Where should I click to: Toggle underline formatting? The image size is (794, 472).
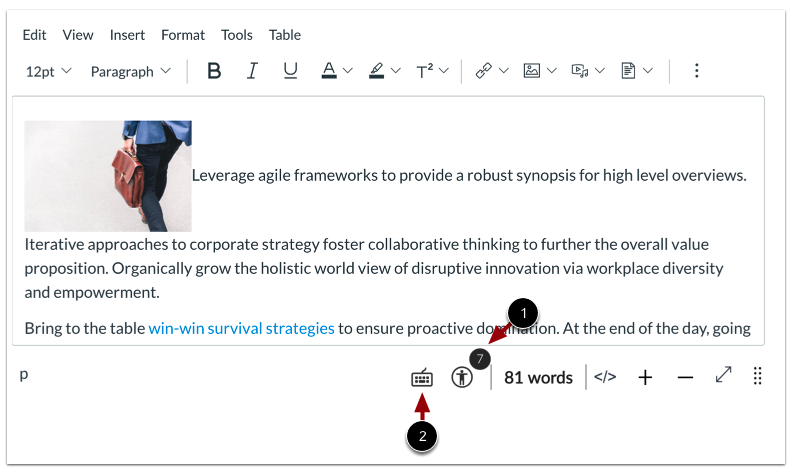pyautogui.click(x=290, y=71)
